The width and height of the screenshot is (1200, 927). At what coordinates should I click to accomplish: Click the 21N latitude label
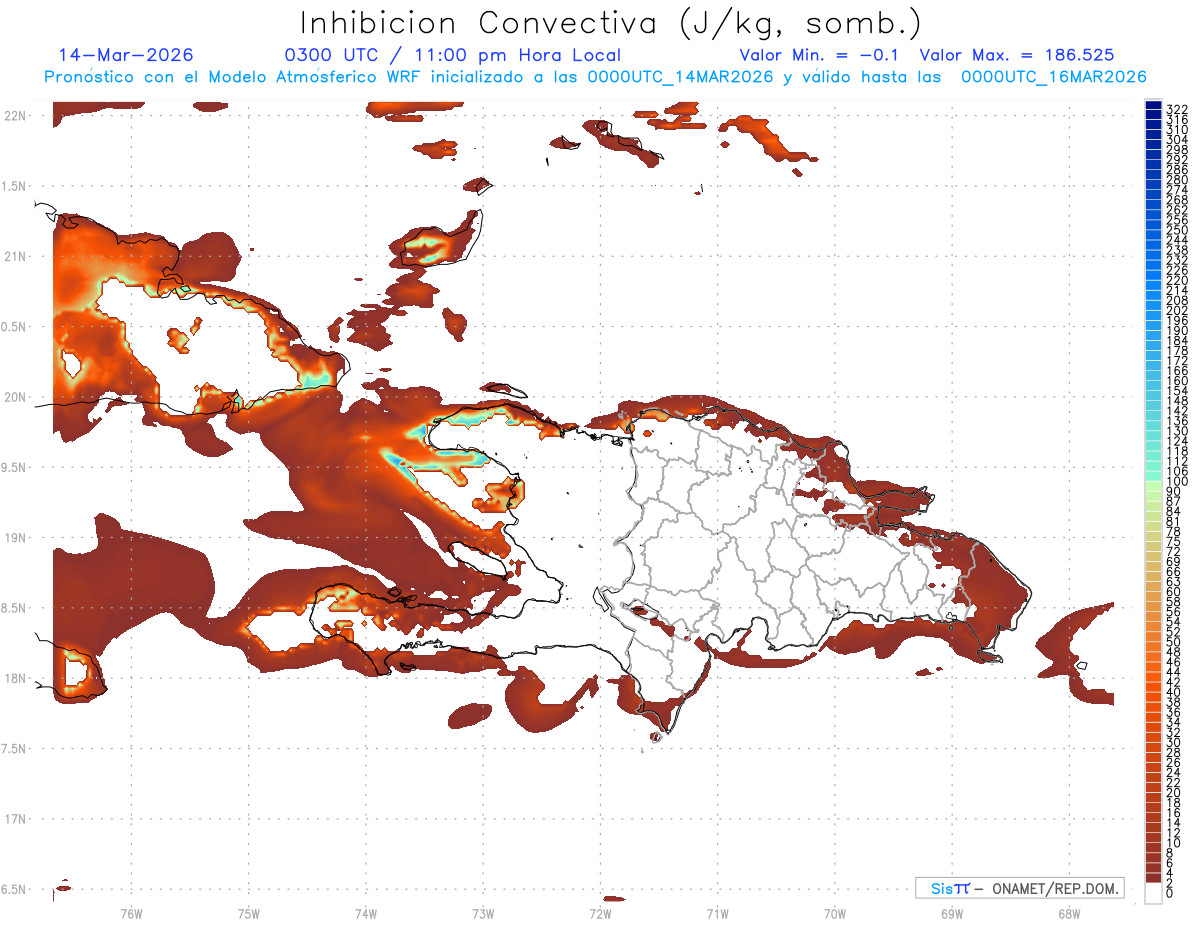click(15, 256)
